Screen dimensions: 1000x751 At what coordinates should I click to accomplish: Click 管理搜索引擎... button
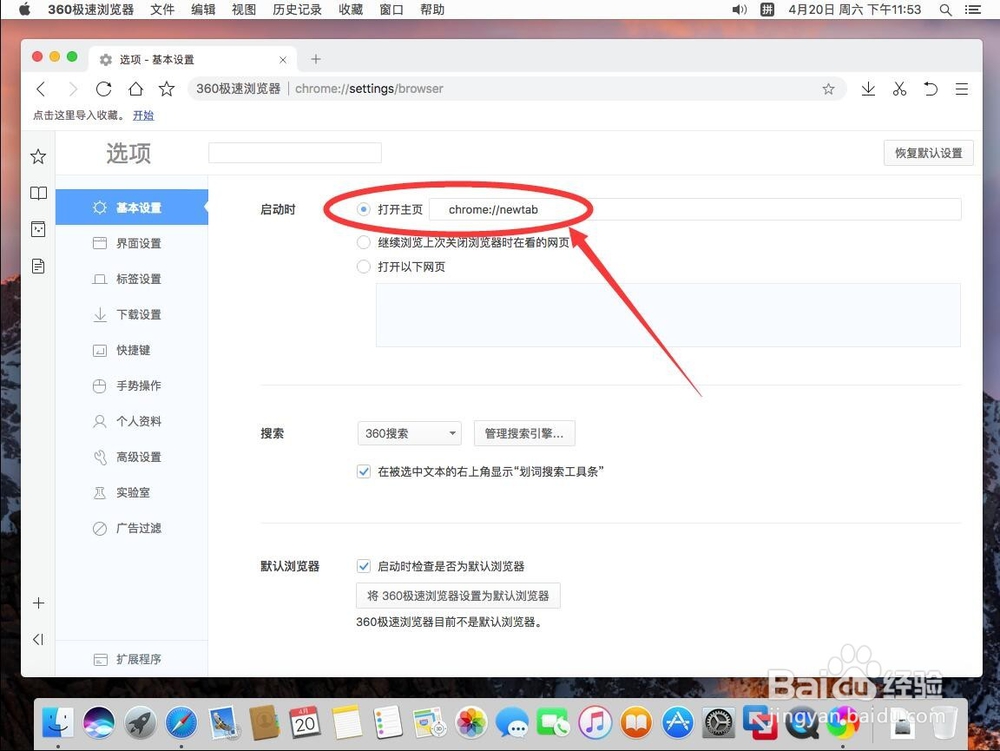[x=524, y=434]
